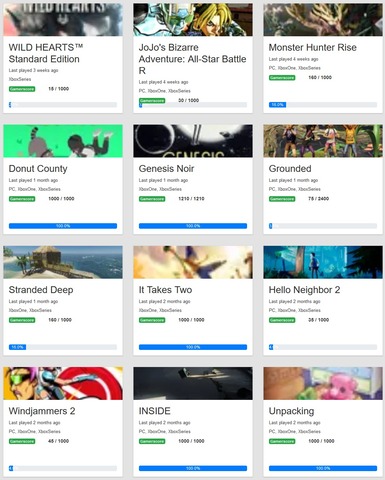
Task: Click '1000 / 1000' score on Donut County
Action: [61, 199]
